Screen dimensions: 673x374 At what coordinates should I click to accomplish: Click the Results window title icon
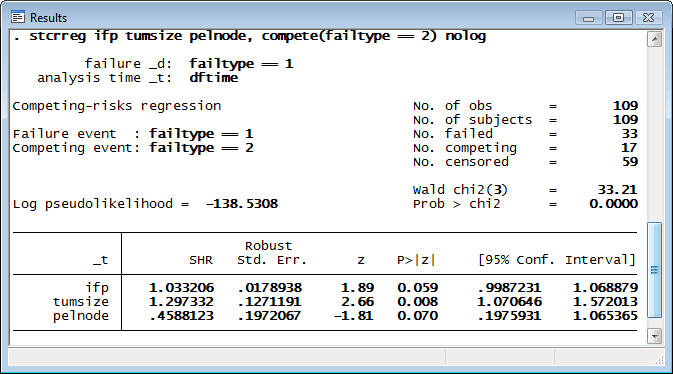(x=18, y=18)
